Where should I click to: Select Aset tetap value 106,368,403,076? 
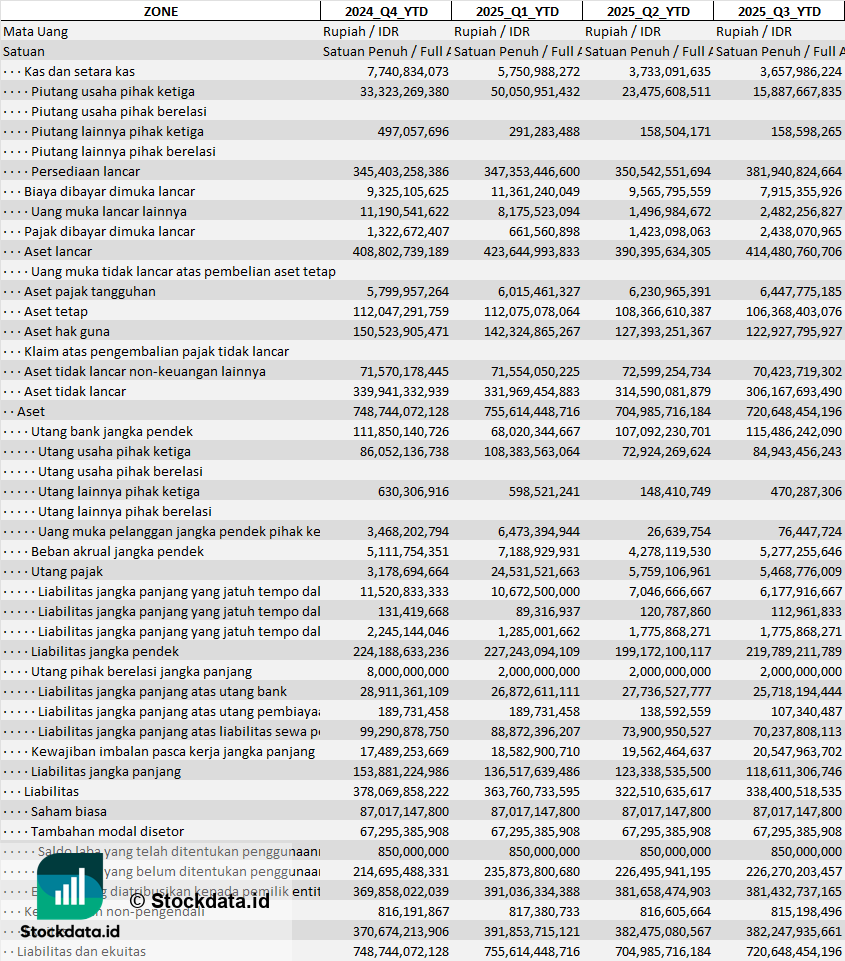[794, 311]
